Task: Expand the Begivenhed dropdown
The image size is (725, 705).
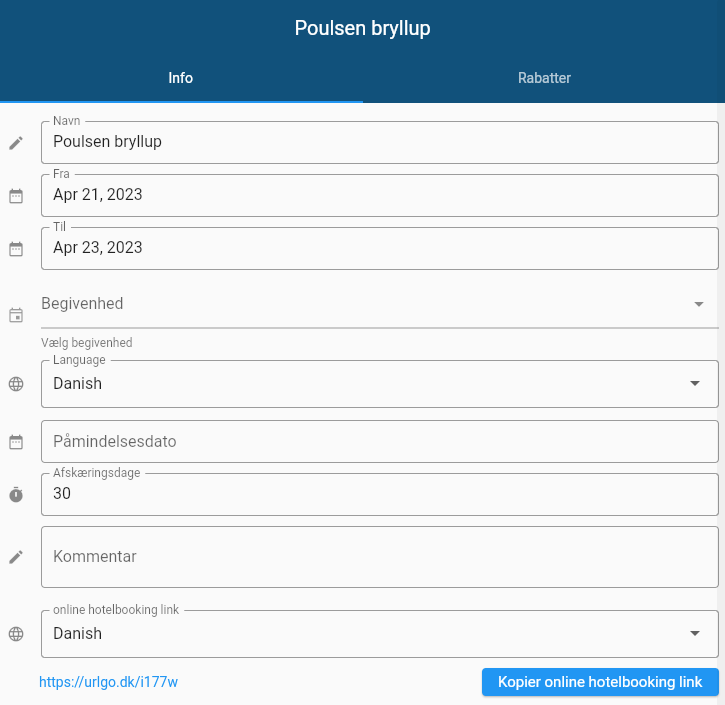Action: pos(698,304)
